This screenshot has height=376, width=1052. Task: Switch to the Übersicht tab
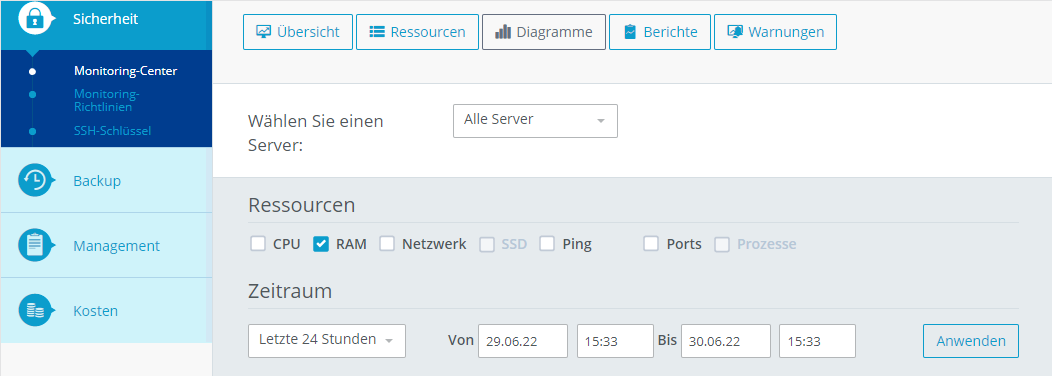click(x=298, y=32)
